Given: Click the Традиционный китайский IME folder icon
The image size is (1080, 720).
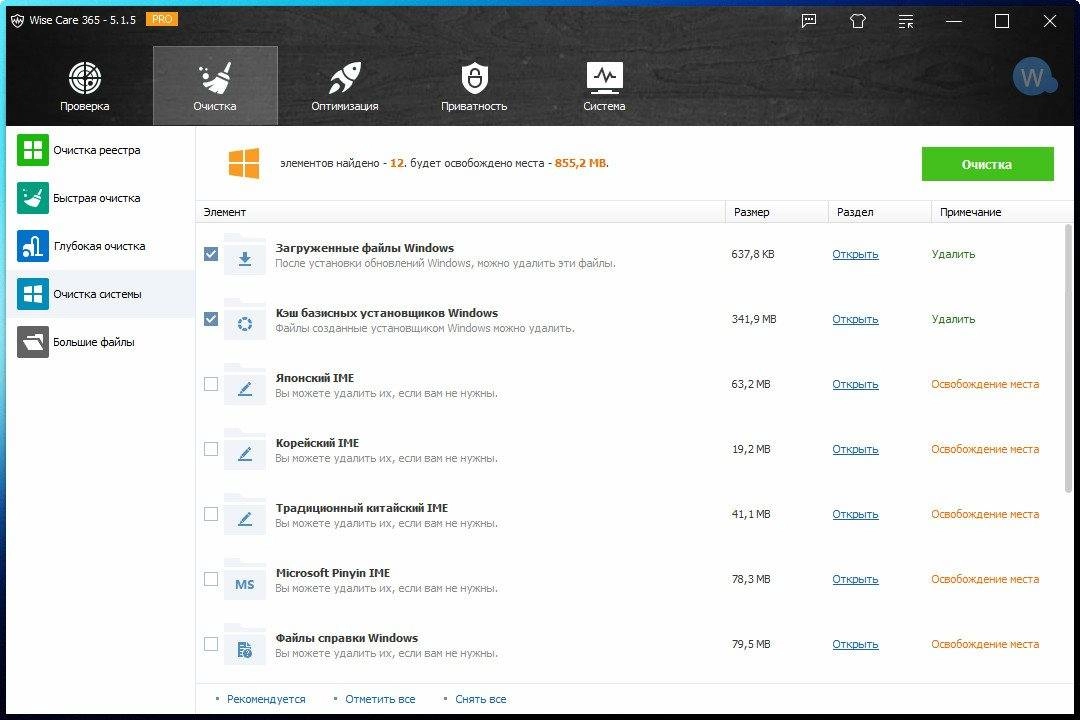Looking at the screenshot, I should pyautogui.click(x=245, y=515).
